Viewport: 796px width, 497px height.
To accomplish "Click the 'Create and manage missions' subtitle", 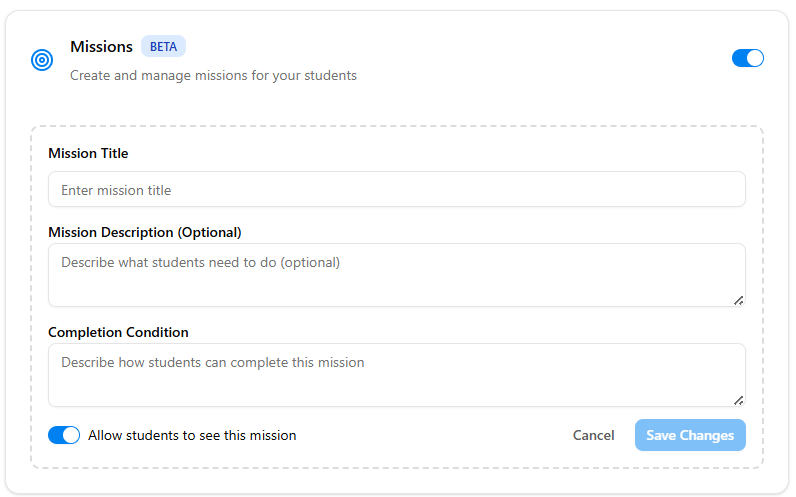I will click(213, 75).
